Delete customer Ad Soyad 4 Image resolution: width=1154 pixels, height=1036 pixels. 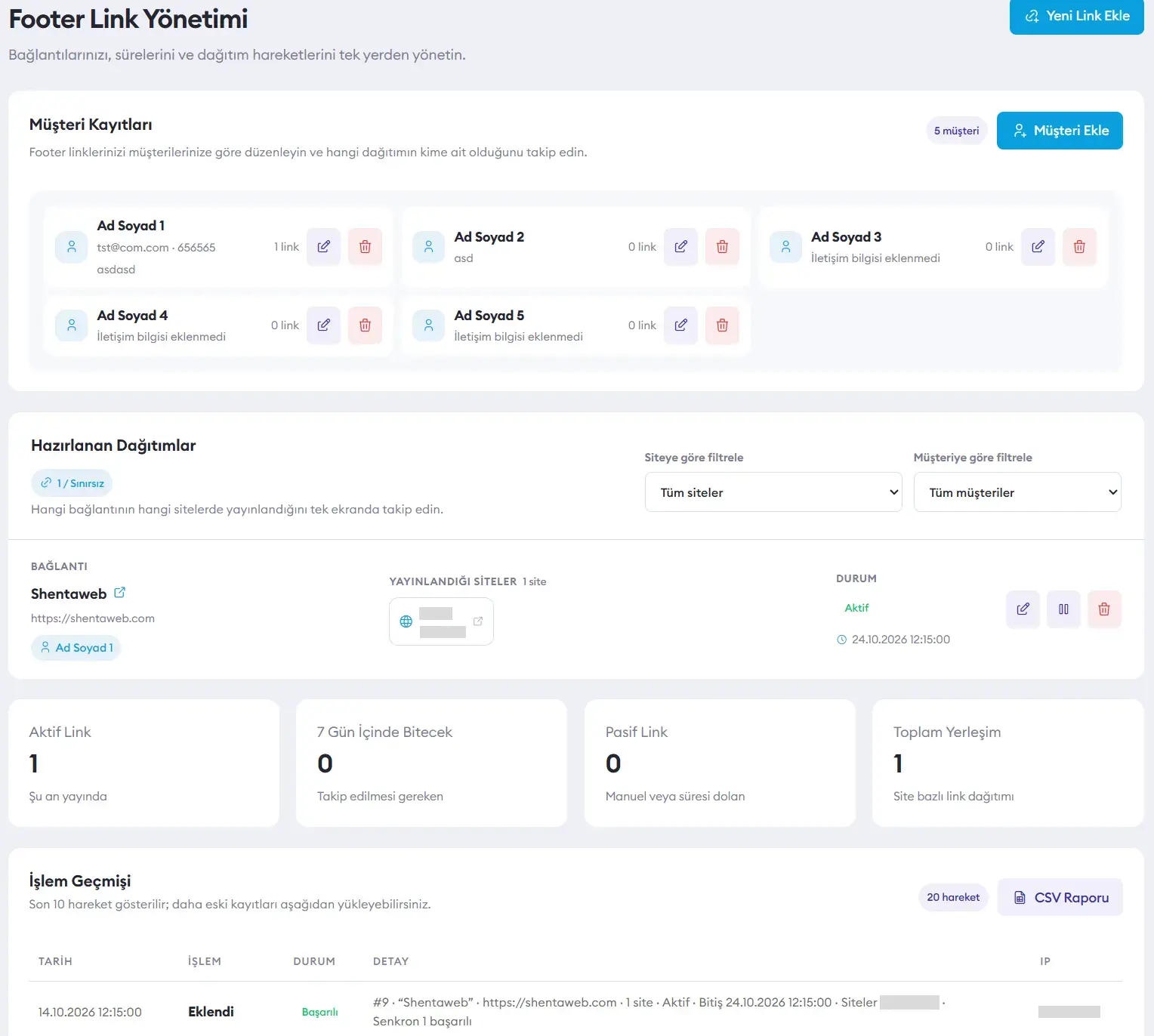point(365,325)
